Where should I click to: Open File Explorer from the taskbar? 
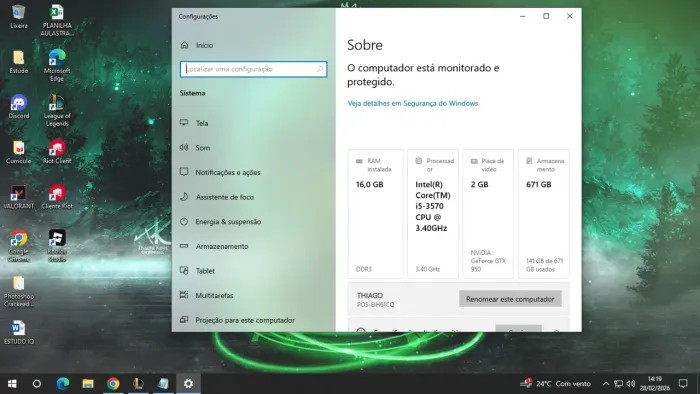tap(88, 383)
